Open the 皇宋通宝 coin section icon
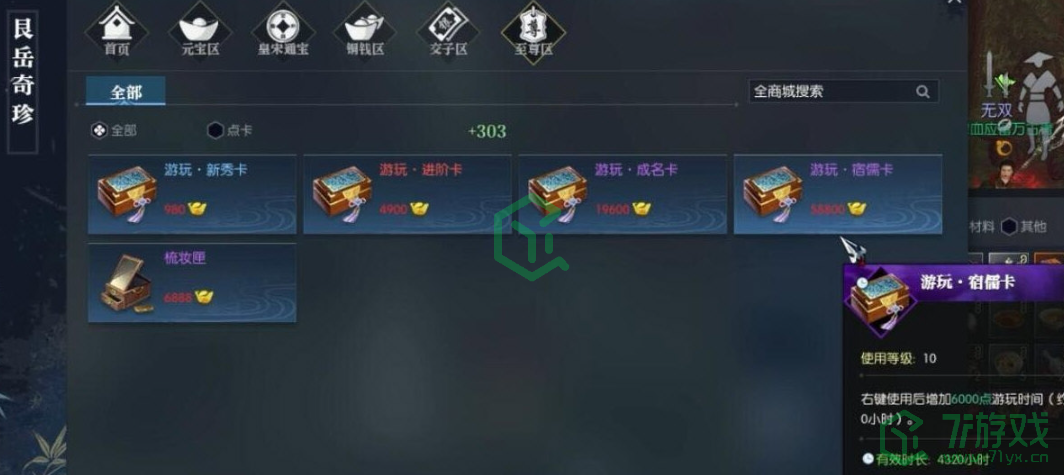This screenshot has width=1064, height=475. tap(282, 32)
